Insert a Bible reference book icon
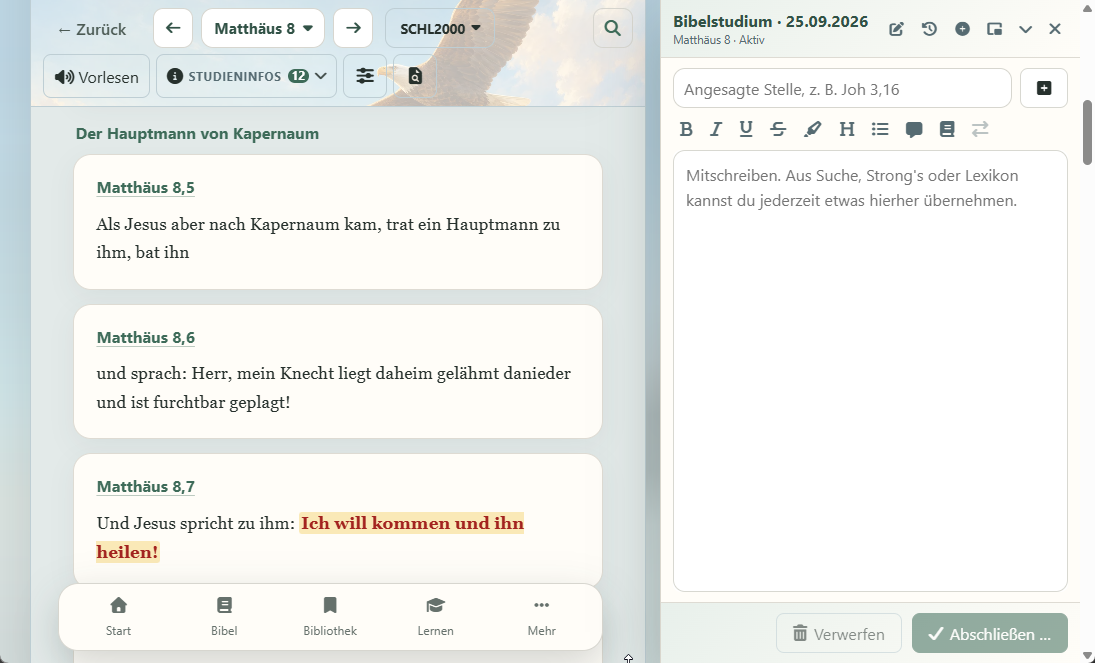 (x=947, y=129)
